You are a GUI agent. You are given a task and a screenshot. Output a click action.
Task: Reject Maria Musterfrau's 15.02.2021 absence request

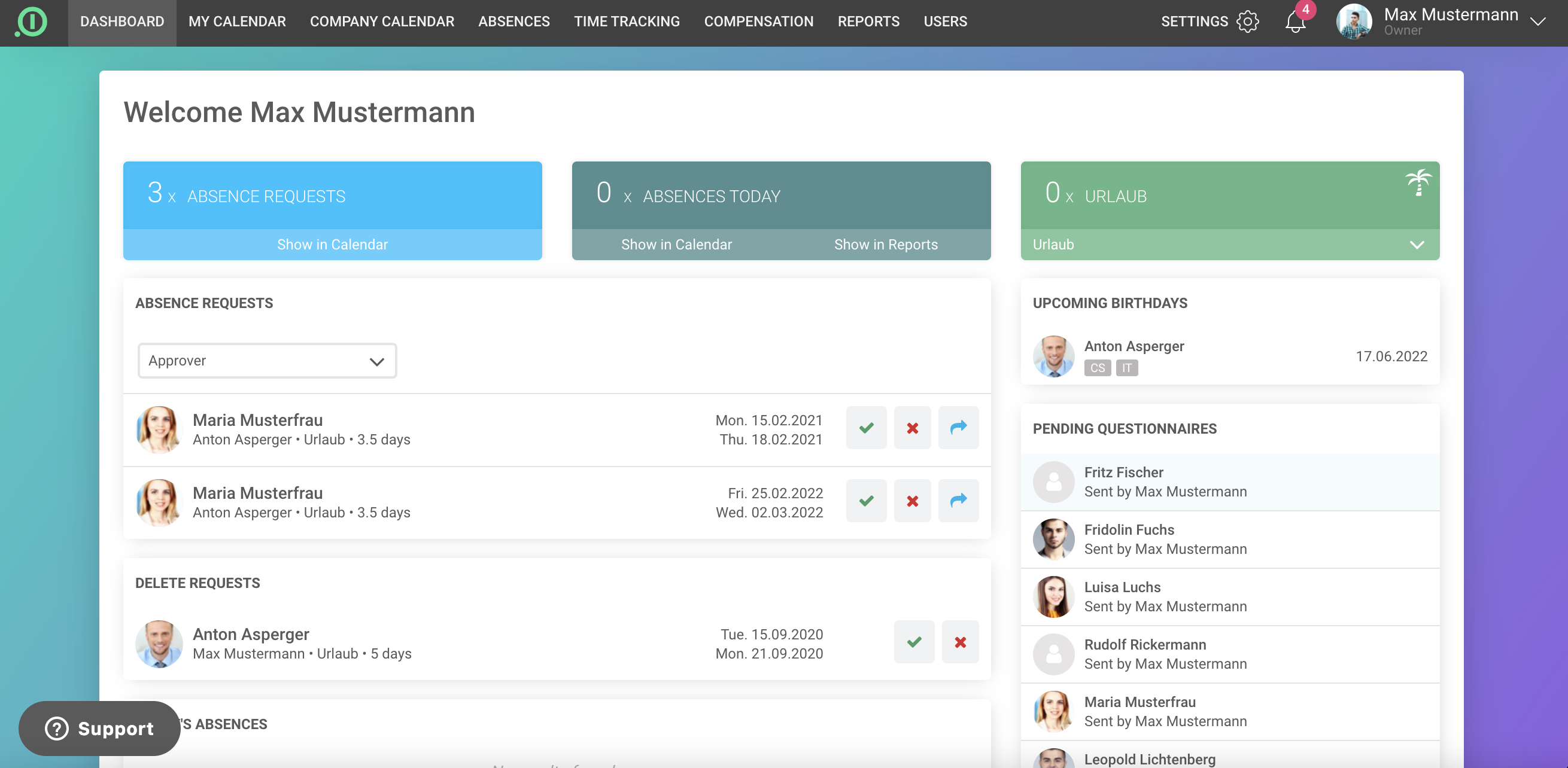tap(912, 428)
